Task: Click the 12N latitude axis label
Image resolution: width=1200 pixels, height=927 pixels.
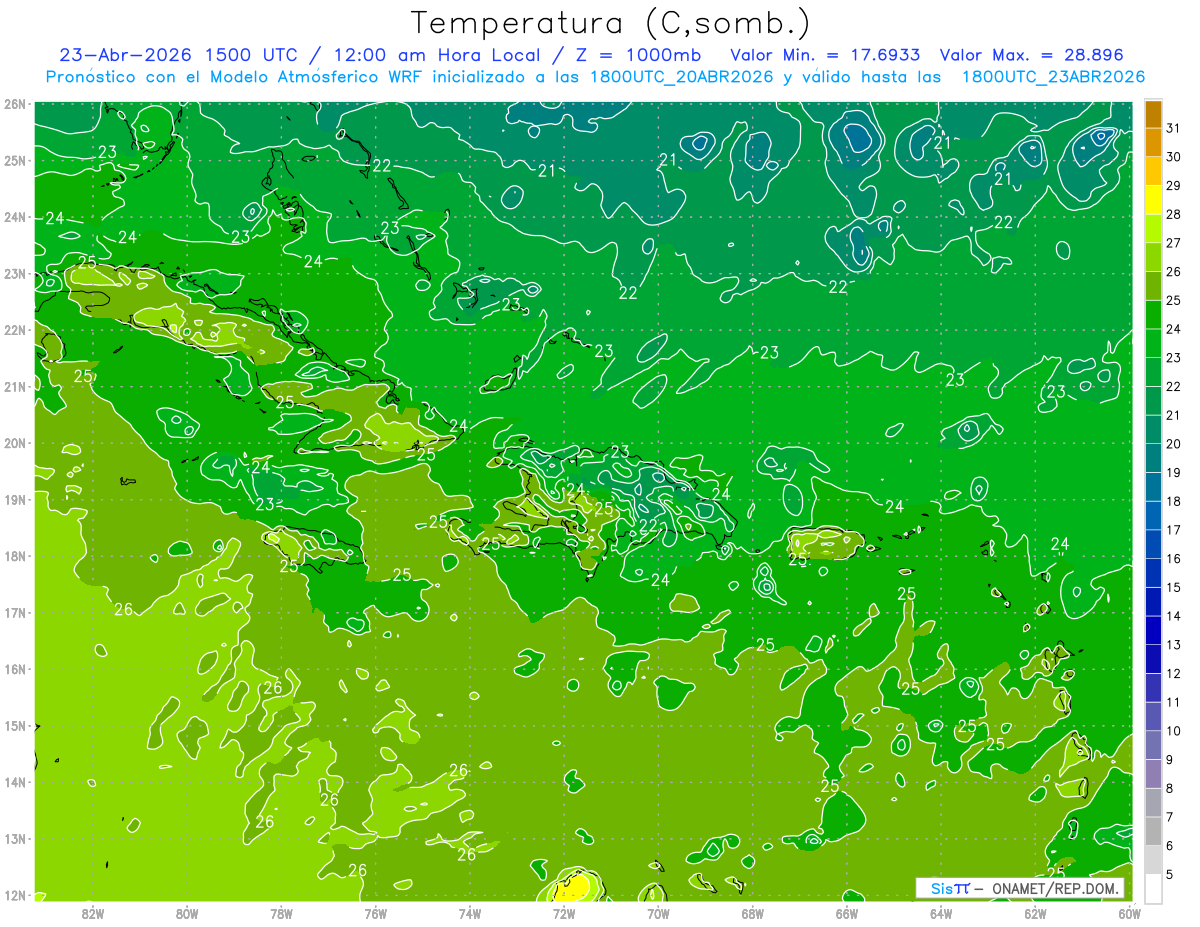Action: pyautogui.click(x=15, y=895)
